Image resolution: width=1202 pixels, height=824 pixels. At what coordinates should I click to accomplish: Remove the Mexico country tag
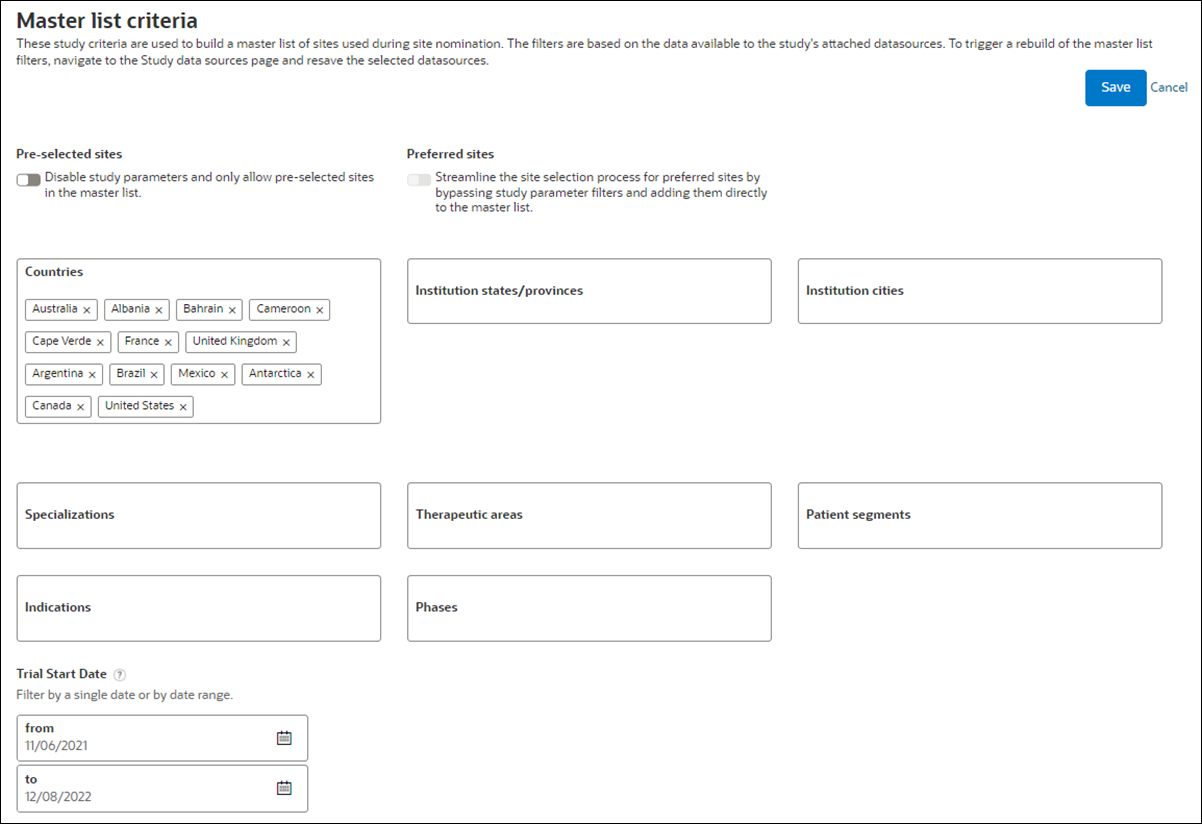coord(224,374)
